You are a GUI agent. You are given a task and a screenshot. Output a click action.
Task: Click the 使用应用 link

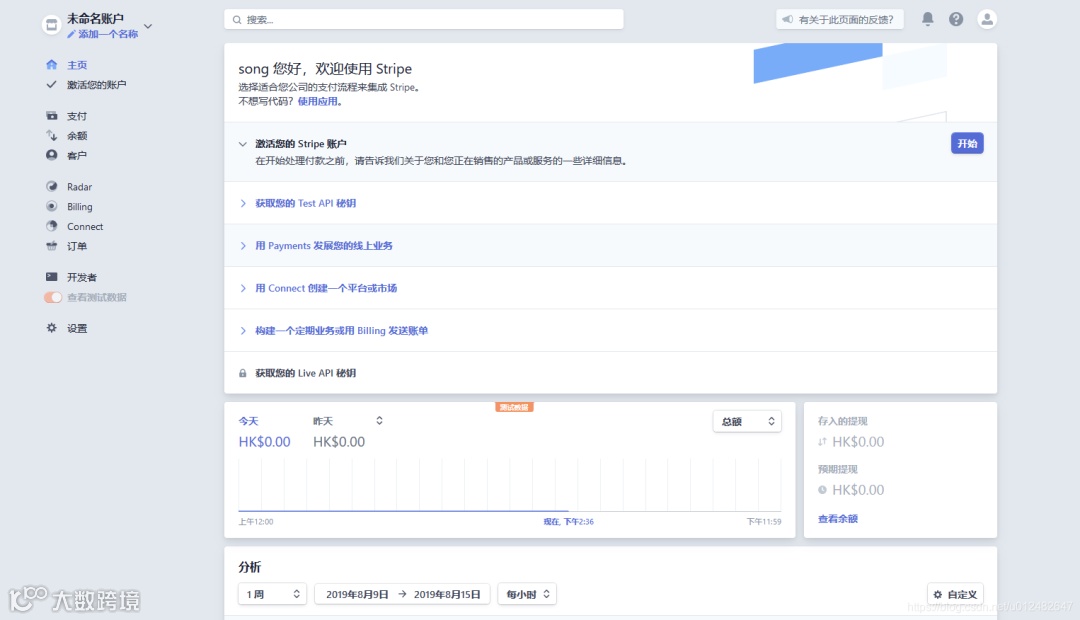[x=318, y=101]
